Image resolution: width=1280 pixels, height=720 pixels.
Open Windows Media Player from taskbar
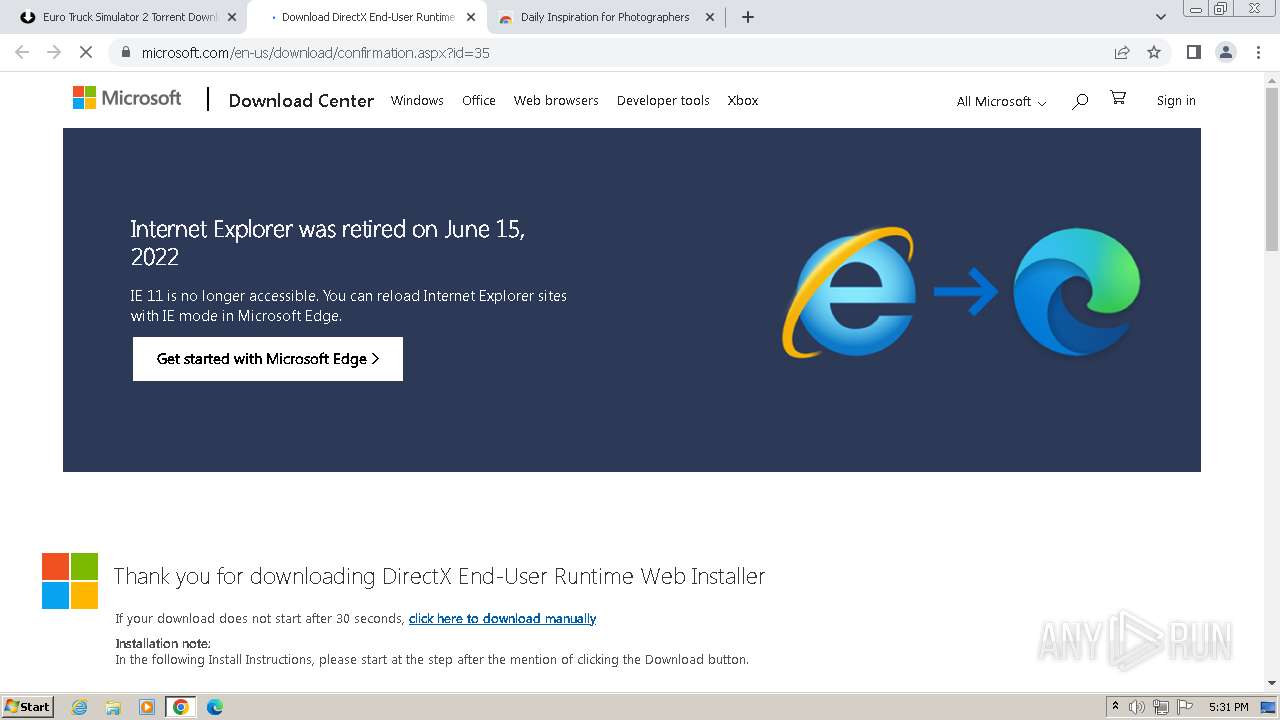(x=147, y=707)
